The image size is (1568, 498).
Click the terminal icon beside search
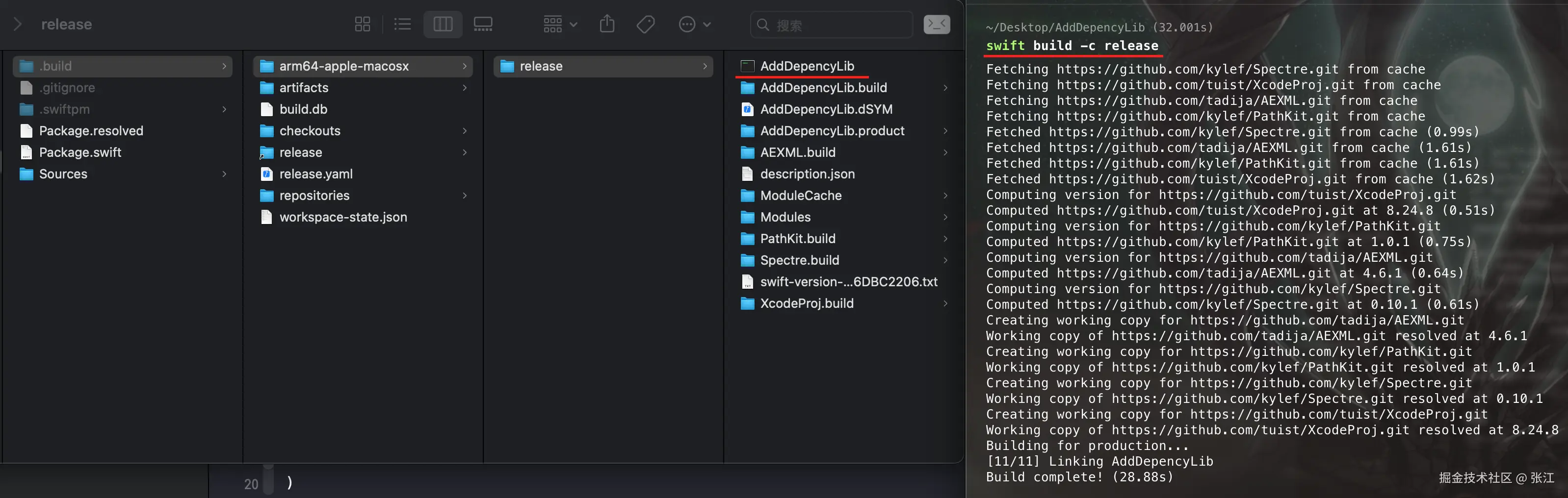pyautogui.click(x=936, y=25)
